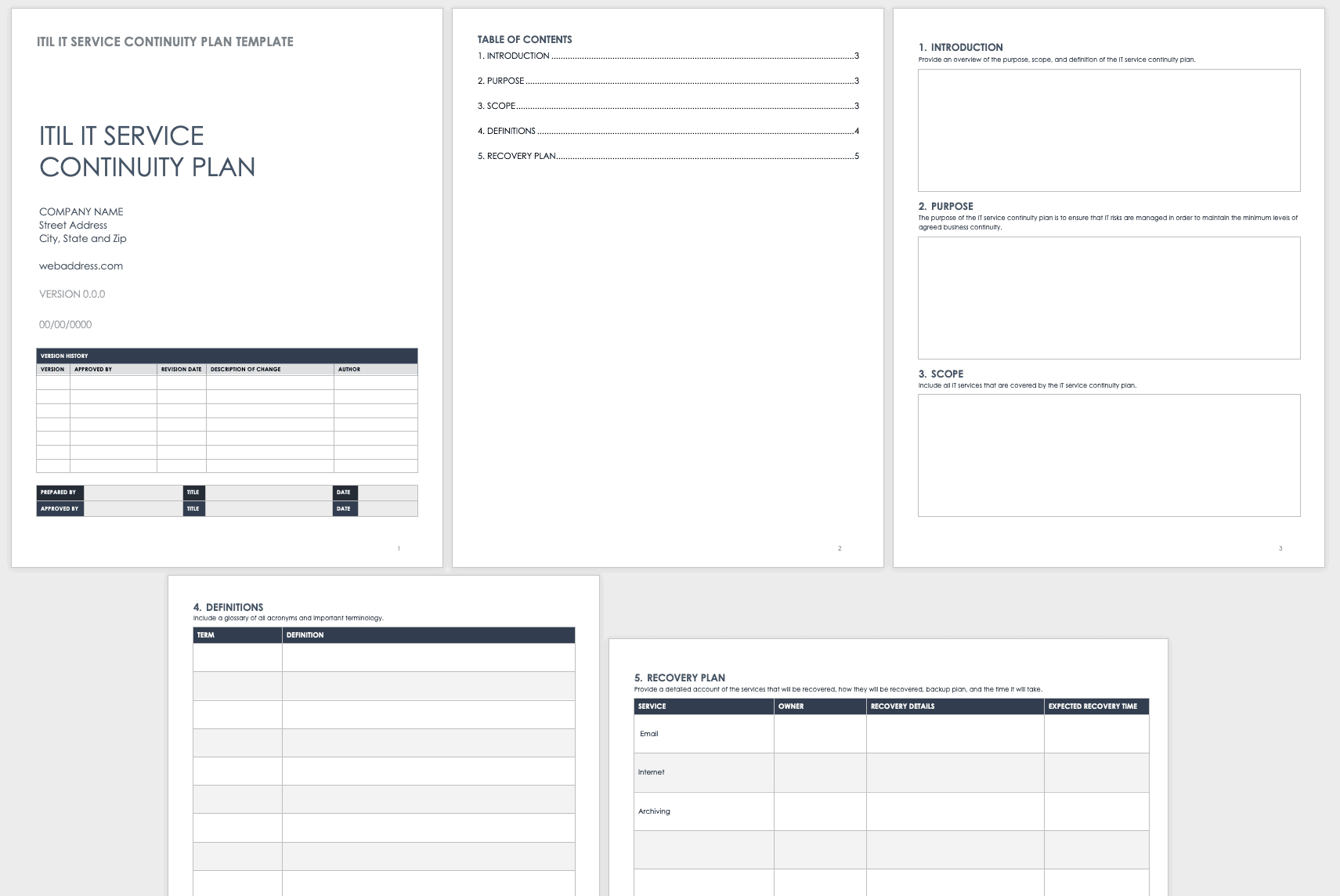1340x896 pixels.
Task: Open the '1. INTRODUCTION' contents entry
Action: click(x=668, y=56)
